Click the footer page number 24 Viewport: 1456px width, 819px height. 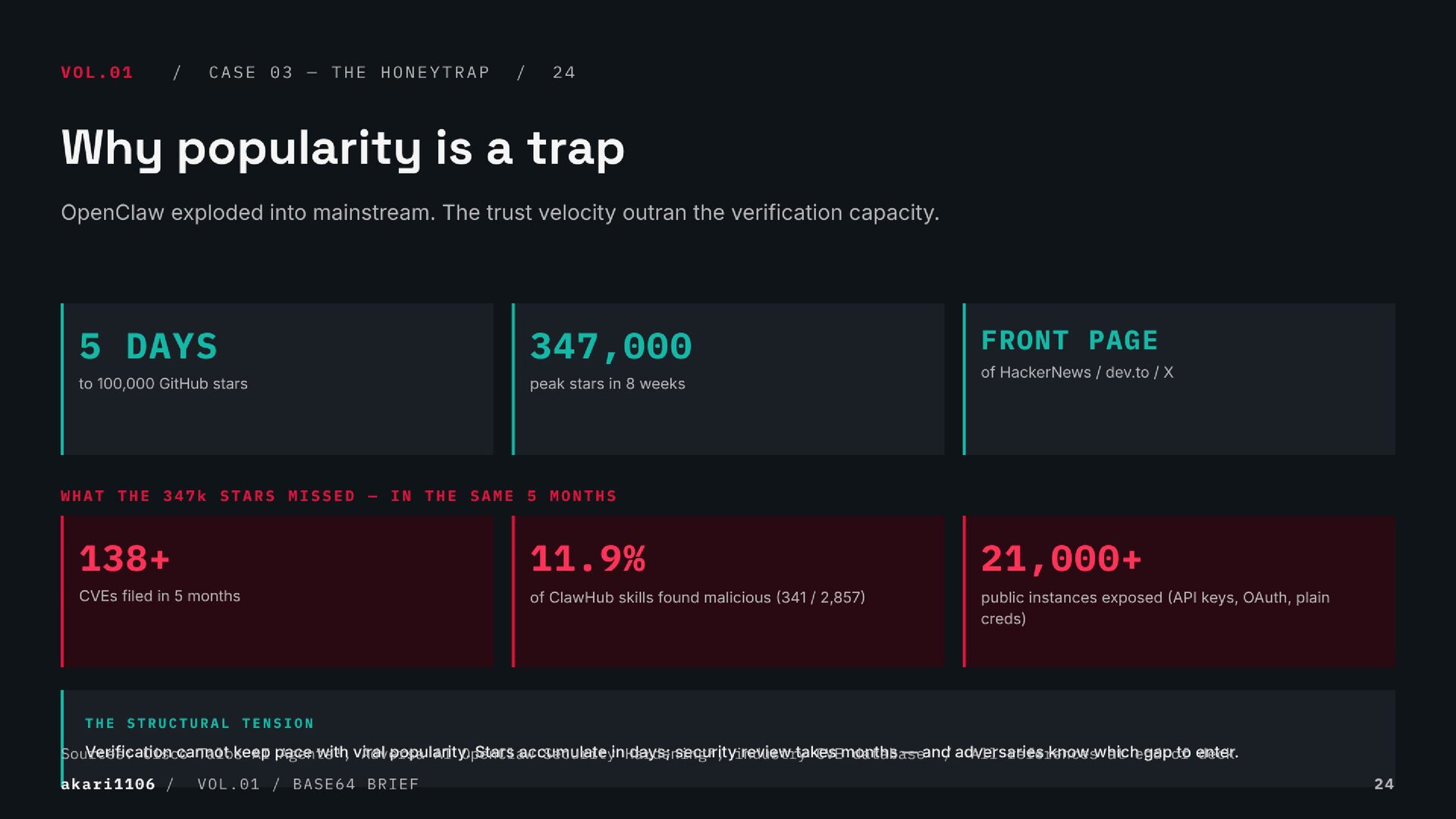tap(1384, 784)
